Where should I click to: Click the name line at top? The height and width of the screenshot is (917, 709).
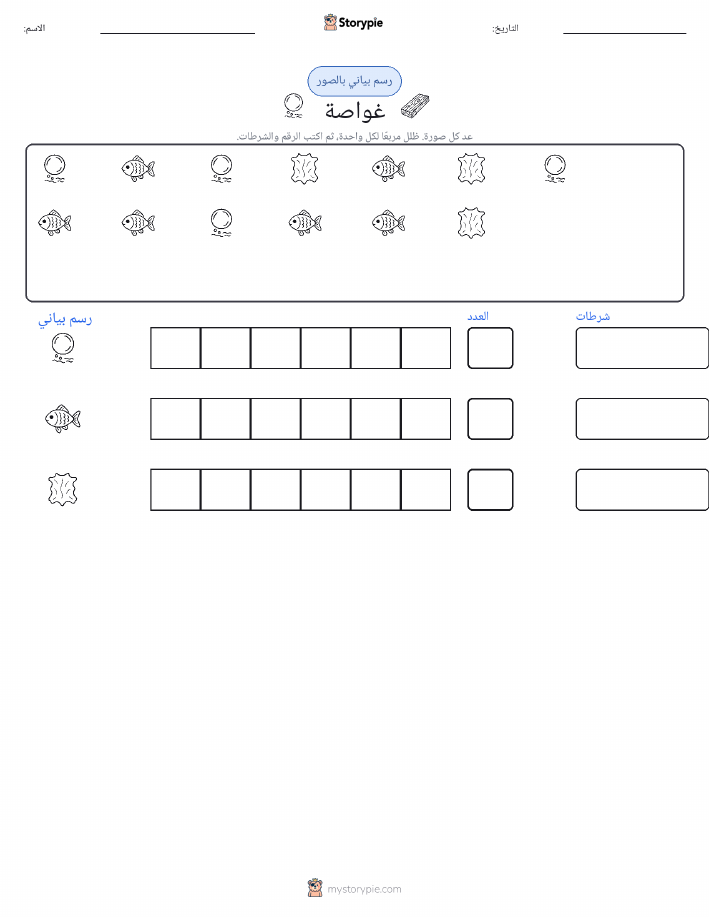pos(177,33)
